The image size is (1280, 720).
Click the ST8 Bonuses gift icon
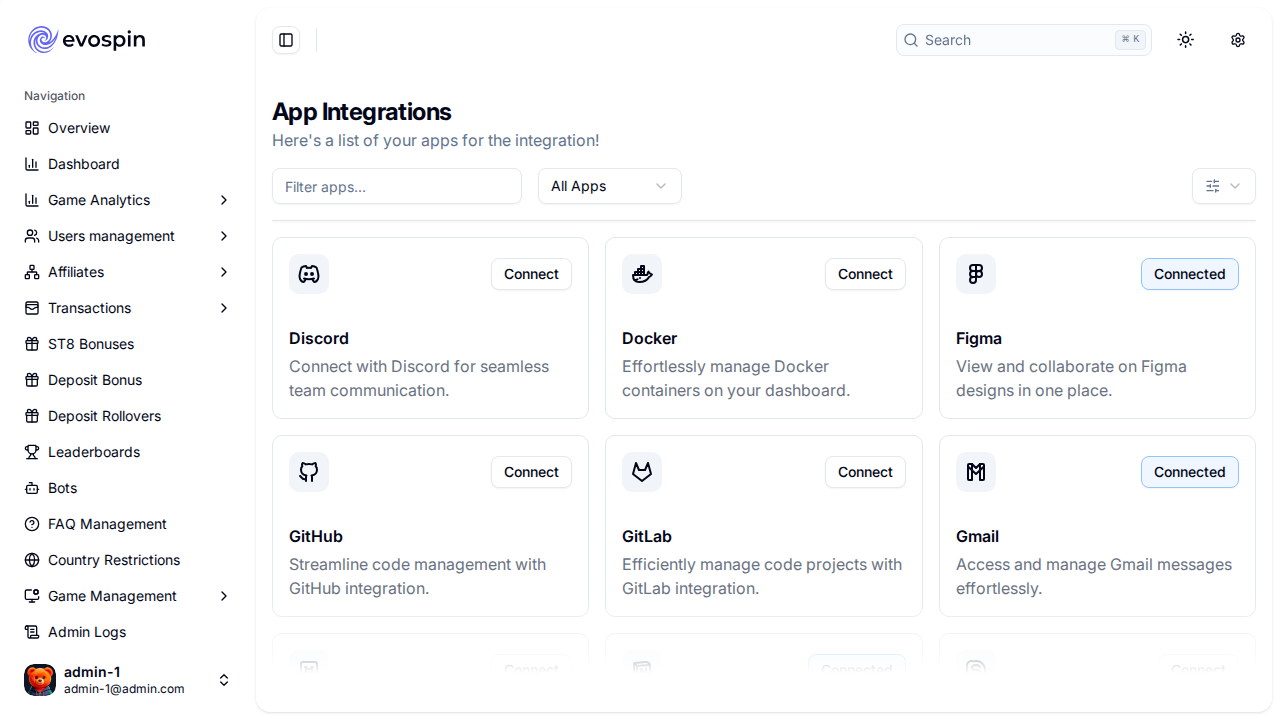32,344
